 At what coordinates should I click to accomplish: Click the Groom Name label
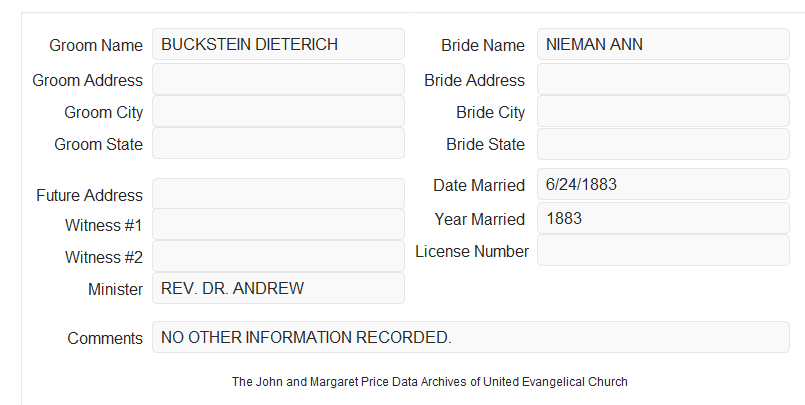click(96, 45)
